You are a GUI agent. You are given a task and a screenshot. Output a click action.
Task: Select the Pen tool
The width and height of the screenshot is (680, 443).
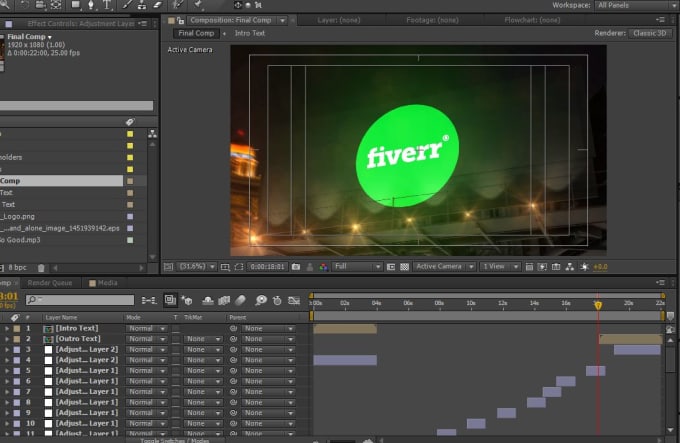click(x=91, y=5)
